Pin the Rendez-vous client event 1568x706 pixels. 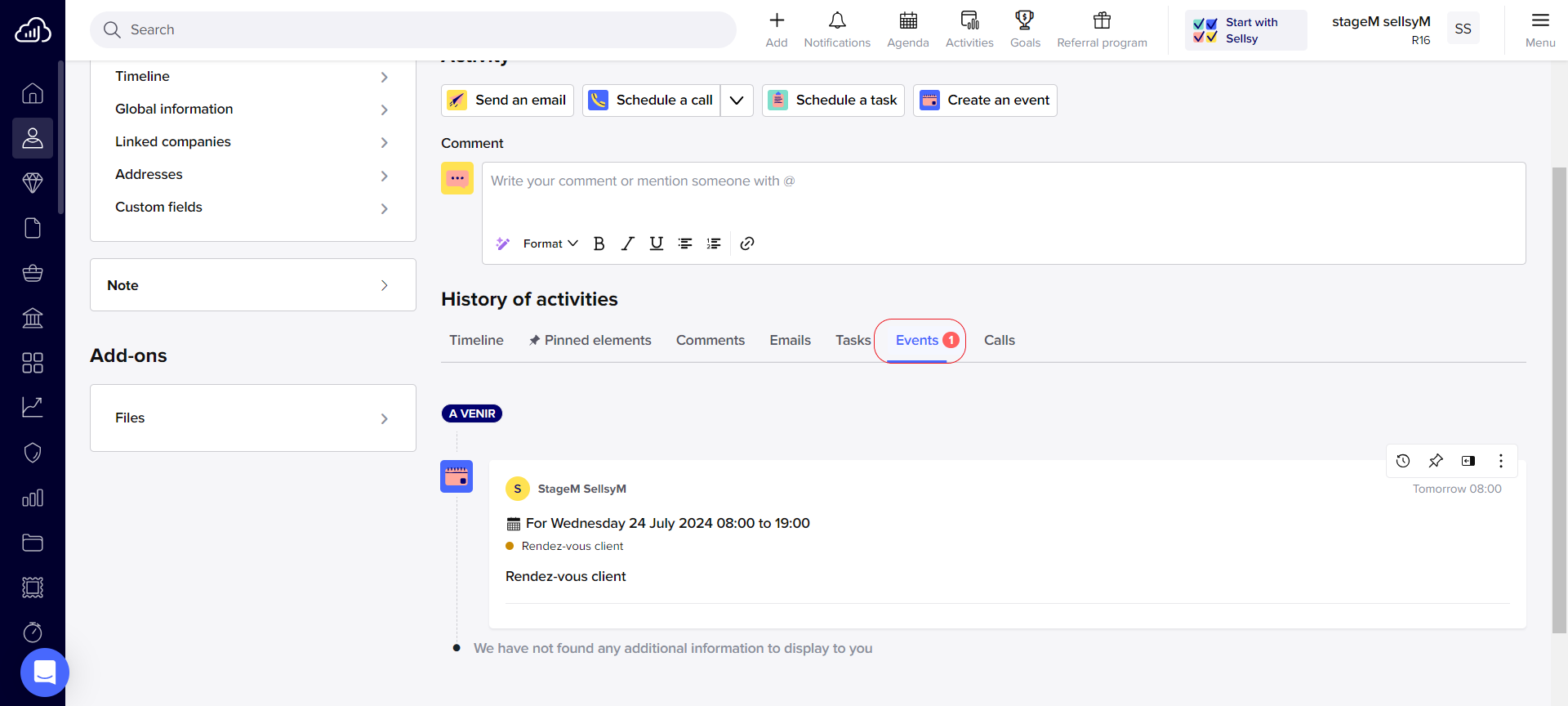pyautogui.click(x=1436, y=461)
